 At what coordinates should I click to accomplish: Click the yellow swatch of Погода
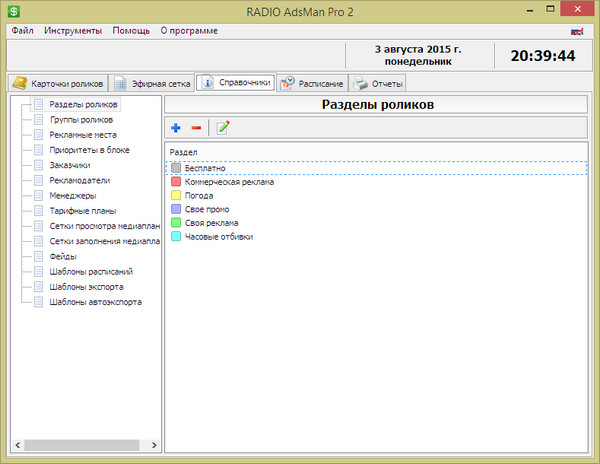[176, 196]
